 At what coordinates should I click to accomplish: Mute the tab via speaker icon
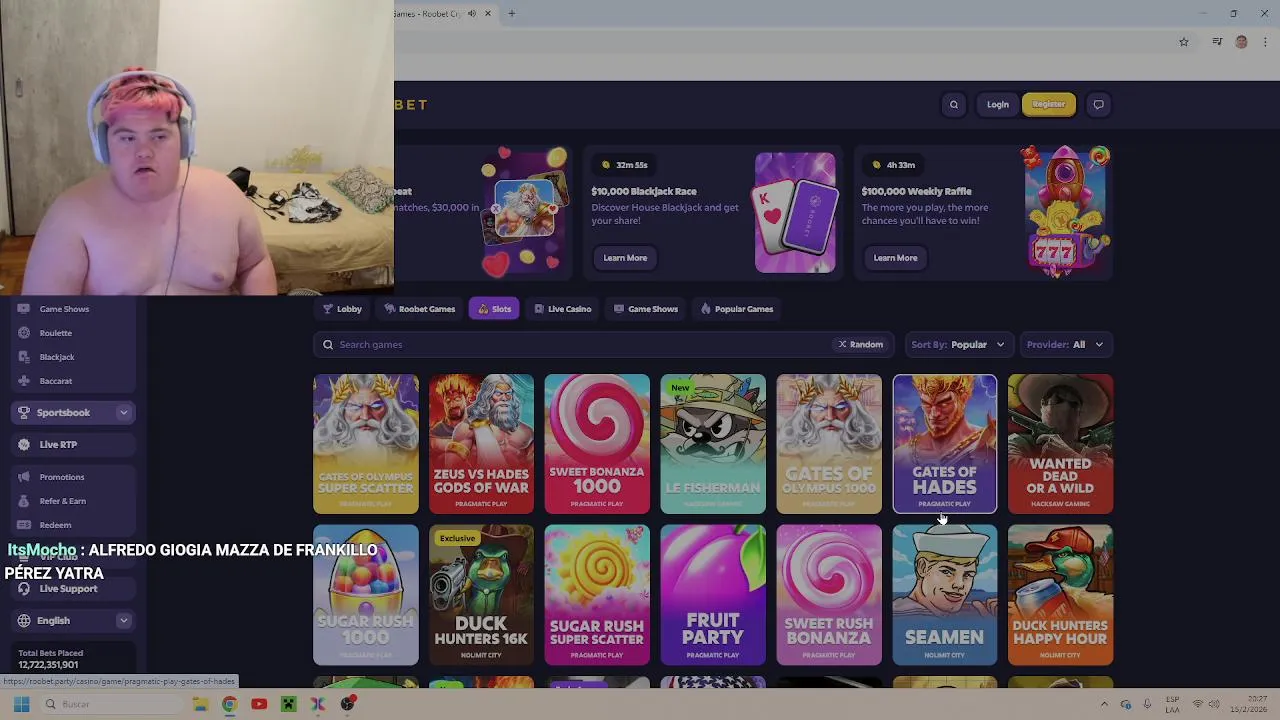point(472,13)
